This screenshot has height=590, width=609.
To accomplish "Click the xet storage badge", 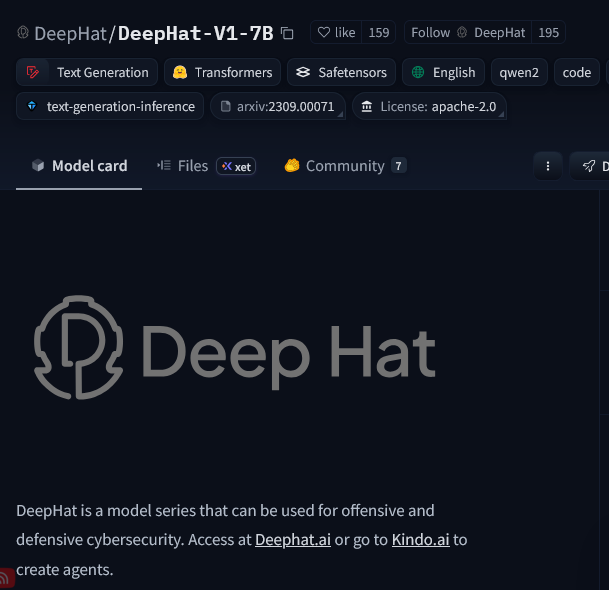I will (x=236, y=166).
